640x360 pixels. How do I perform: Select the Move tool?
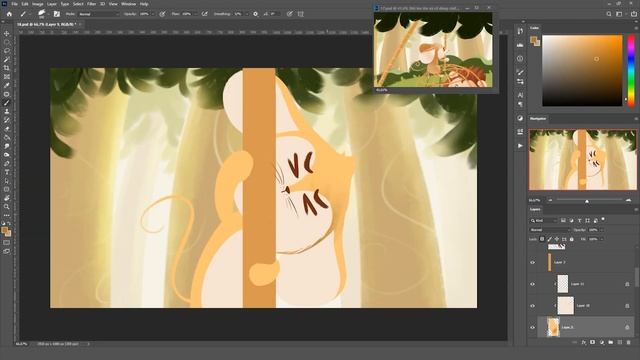(x=7, y=33)
